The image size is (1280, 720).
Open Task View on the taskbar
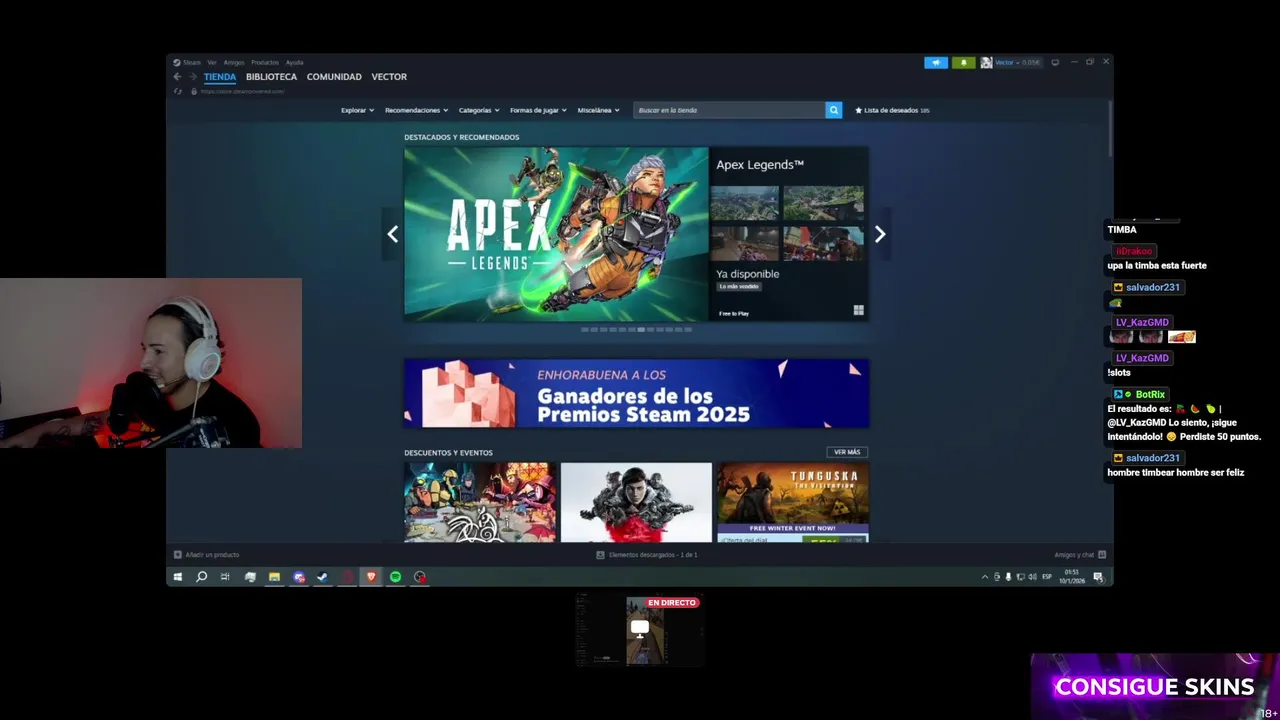click(225, 577)
